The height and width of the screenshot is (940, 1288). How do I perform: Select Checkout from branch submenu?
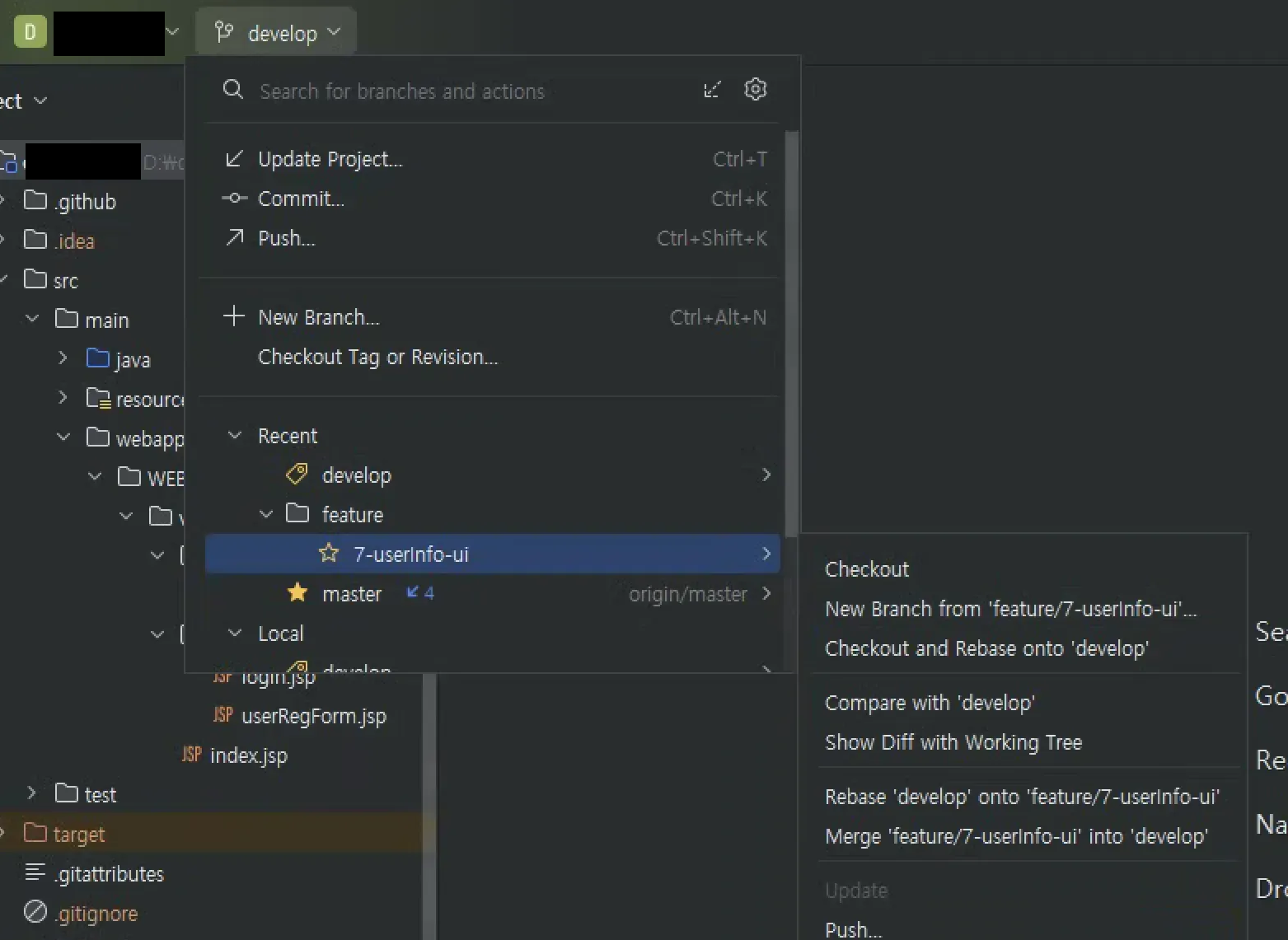coord(866,569)
